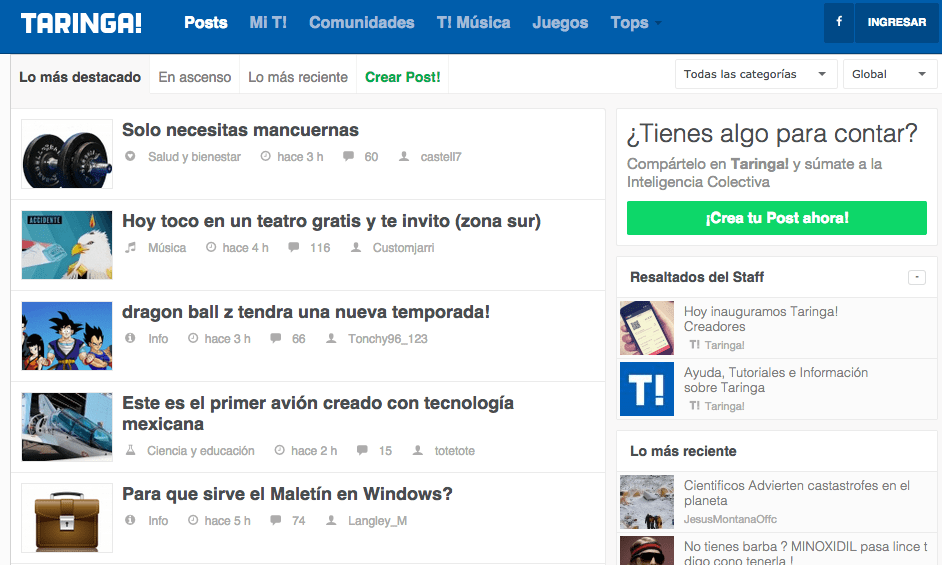Click comment bubble icon on mancuernas post
The width and height of the screenshot is (942, 565).
point(348,157)
